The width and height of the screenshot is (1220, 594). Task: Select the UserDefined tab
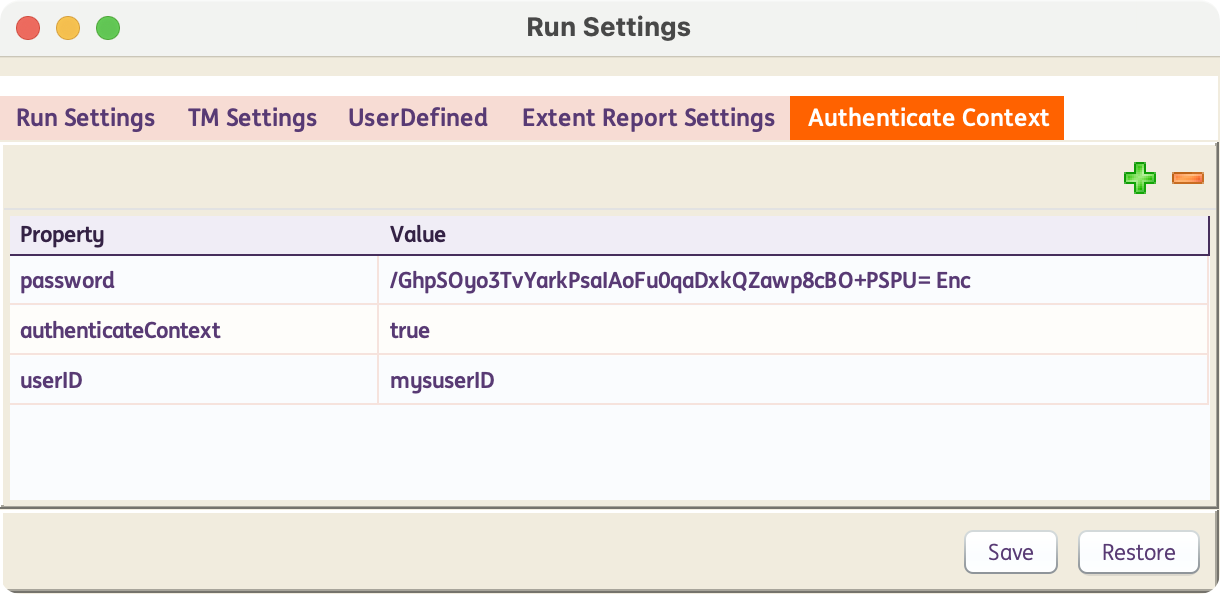tap(418, 118)
